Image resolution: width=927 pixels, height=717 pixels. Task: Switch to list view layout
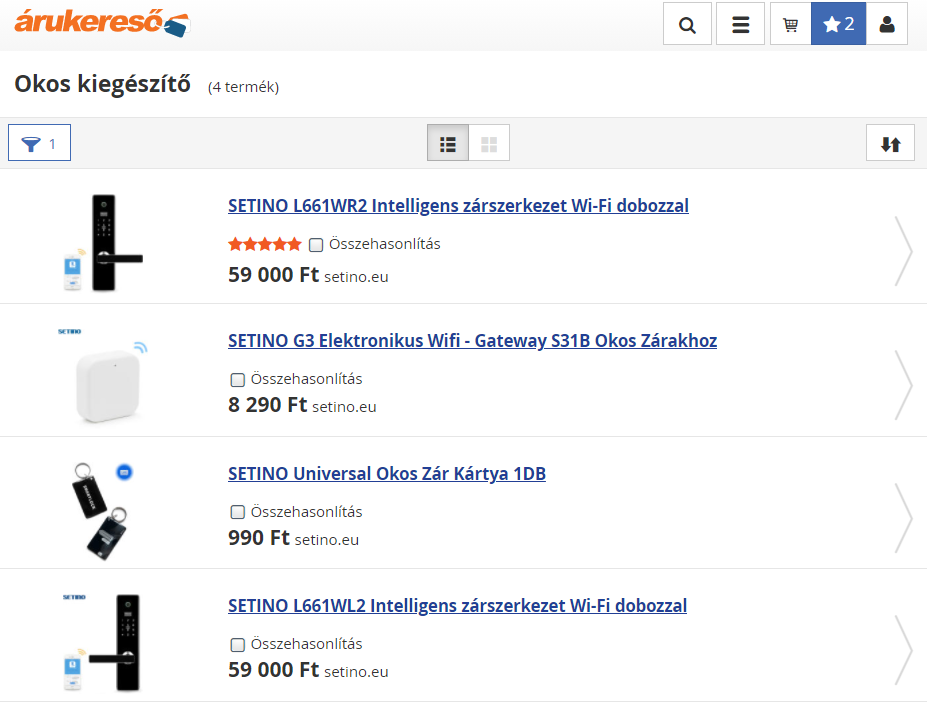pos(448,143)
